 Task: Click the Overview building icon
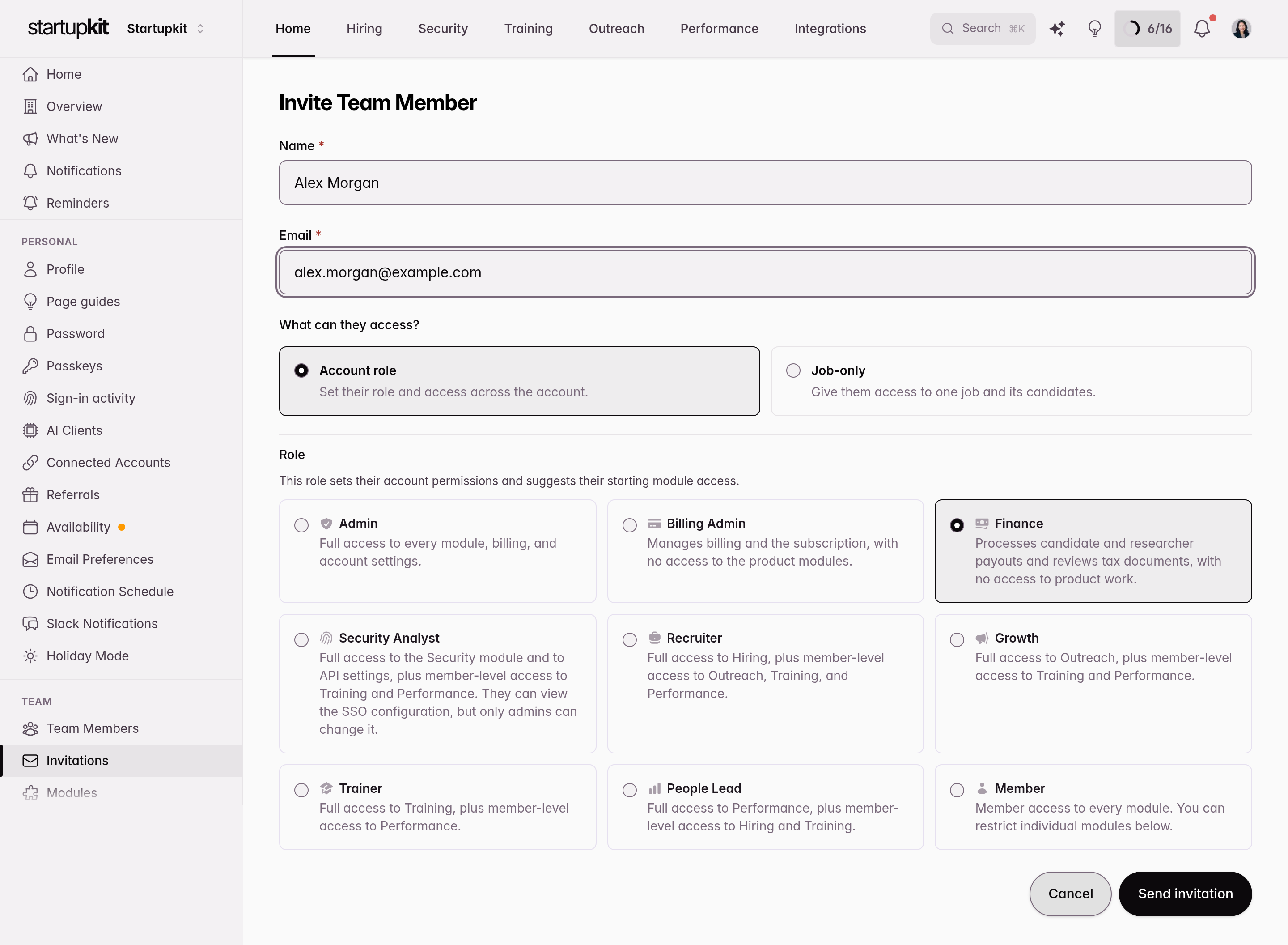[30, 106]
